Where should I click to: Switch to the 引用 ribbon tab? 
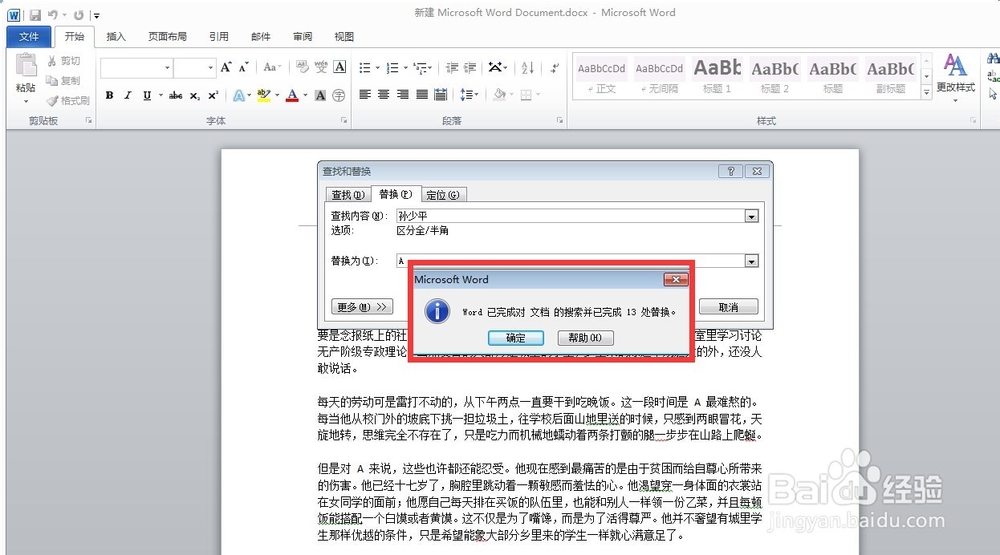coord(219,37)
